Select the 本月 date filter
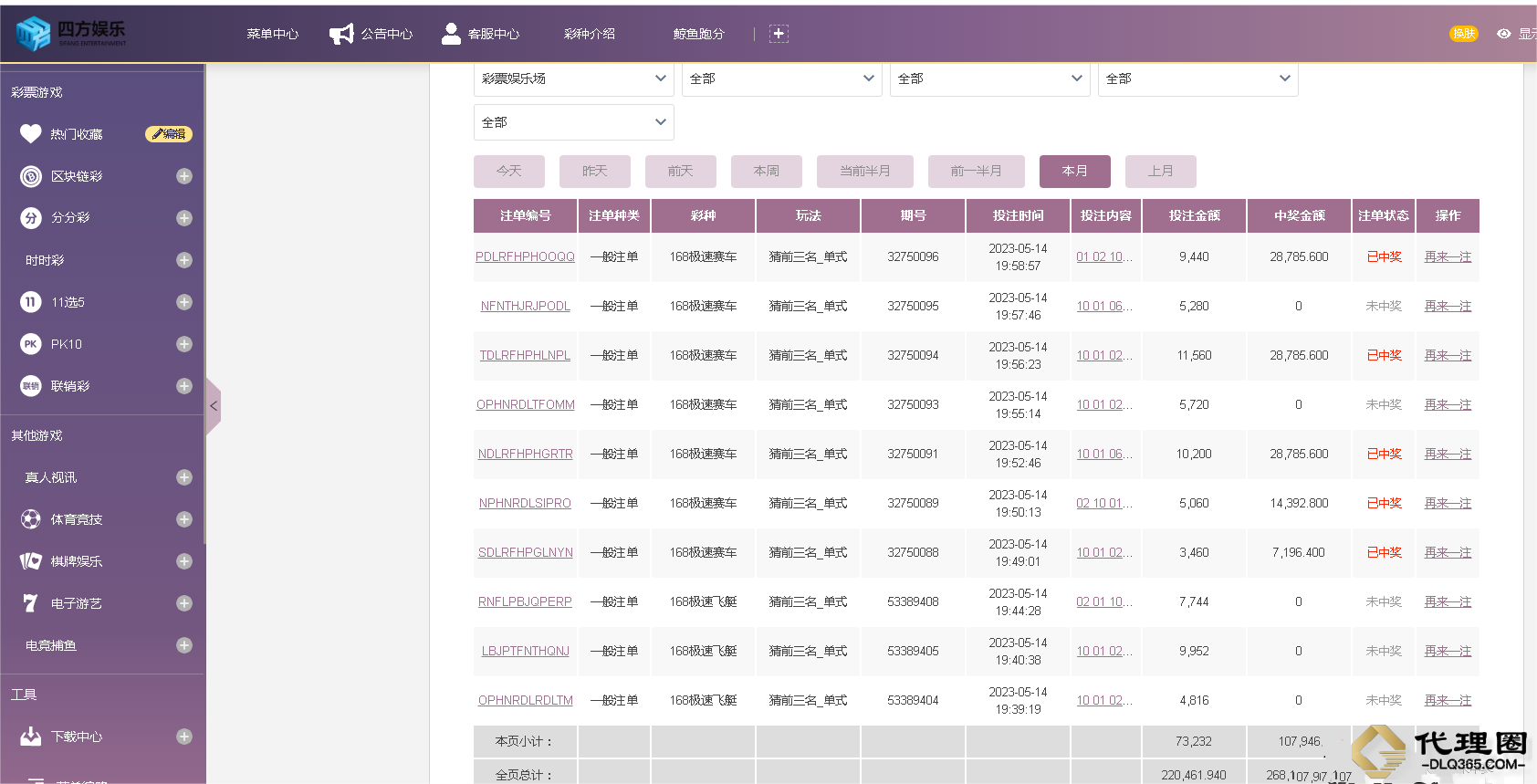1537x784 pixels. point(1075,172)
